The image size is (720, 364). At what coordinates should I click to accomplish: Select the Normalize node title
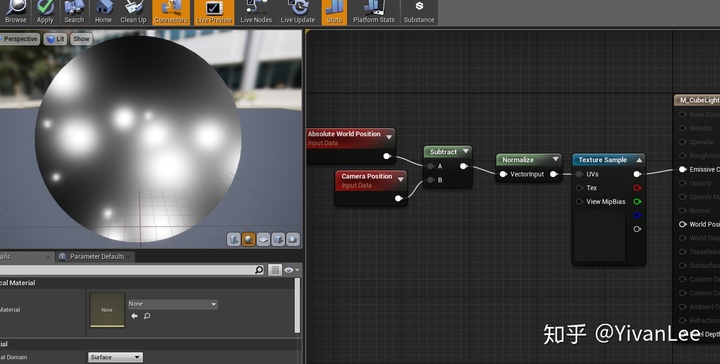tap(518, 160)
